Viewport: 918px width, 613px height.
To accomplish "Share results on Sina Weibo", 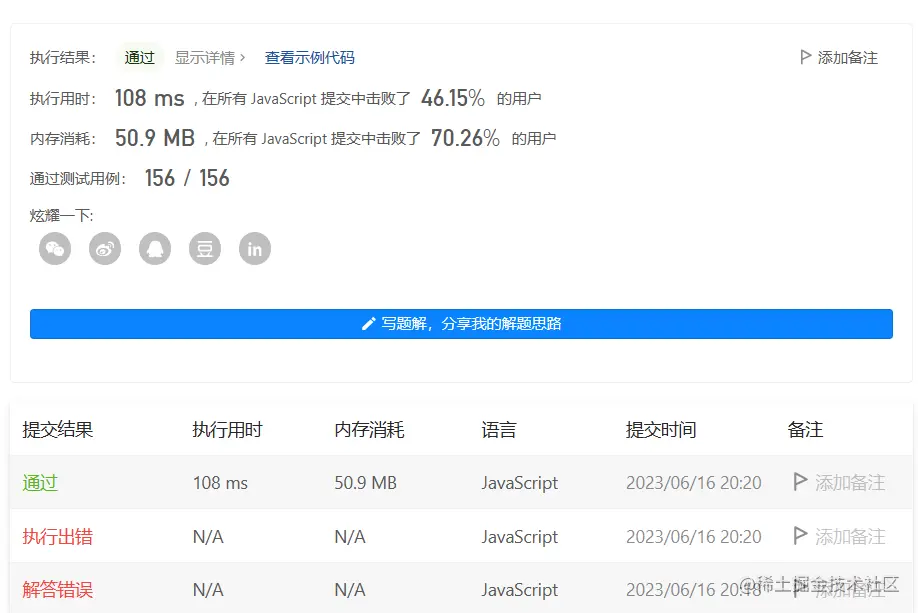I will tap(105, 248).
